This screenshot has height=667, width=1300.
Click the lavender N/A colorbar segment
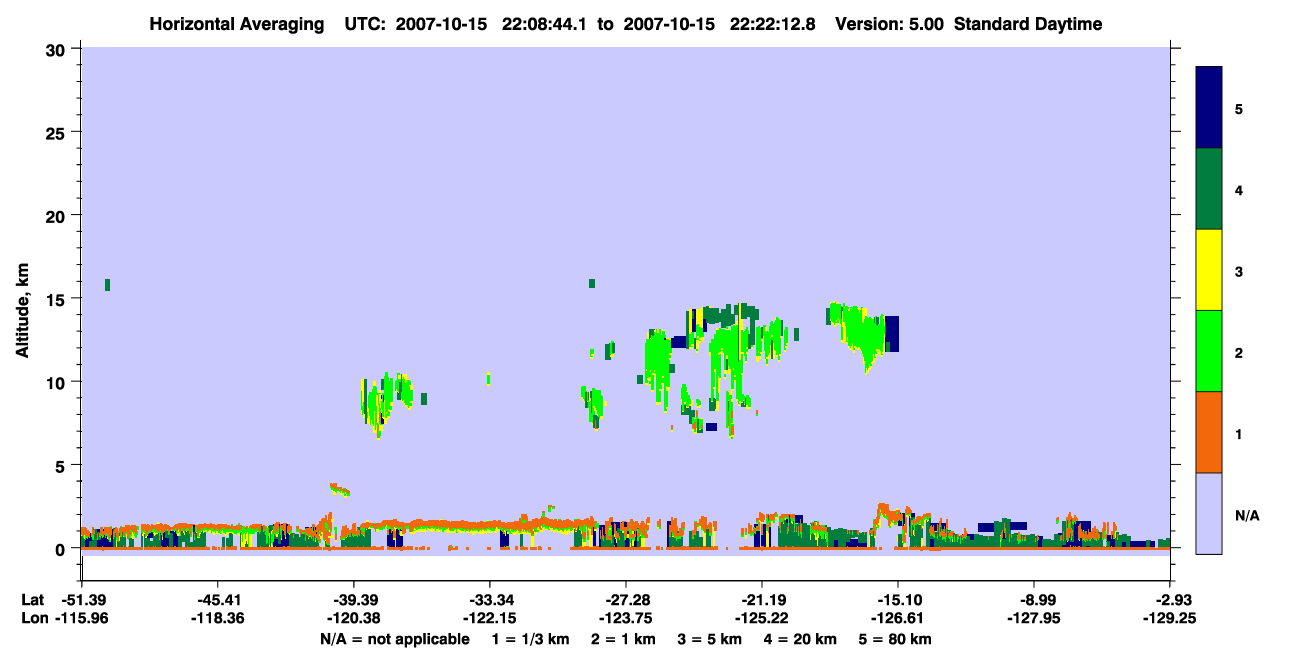[x=1209, y=513]
